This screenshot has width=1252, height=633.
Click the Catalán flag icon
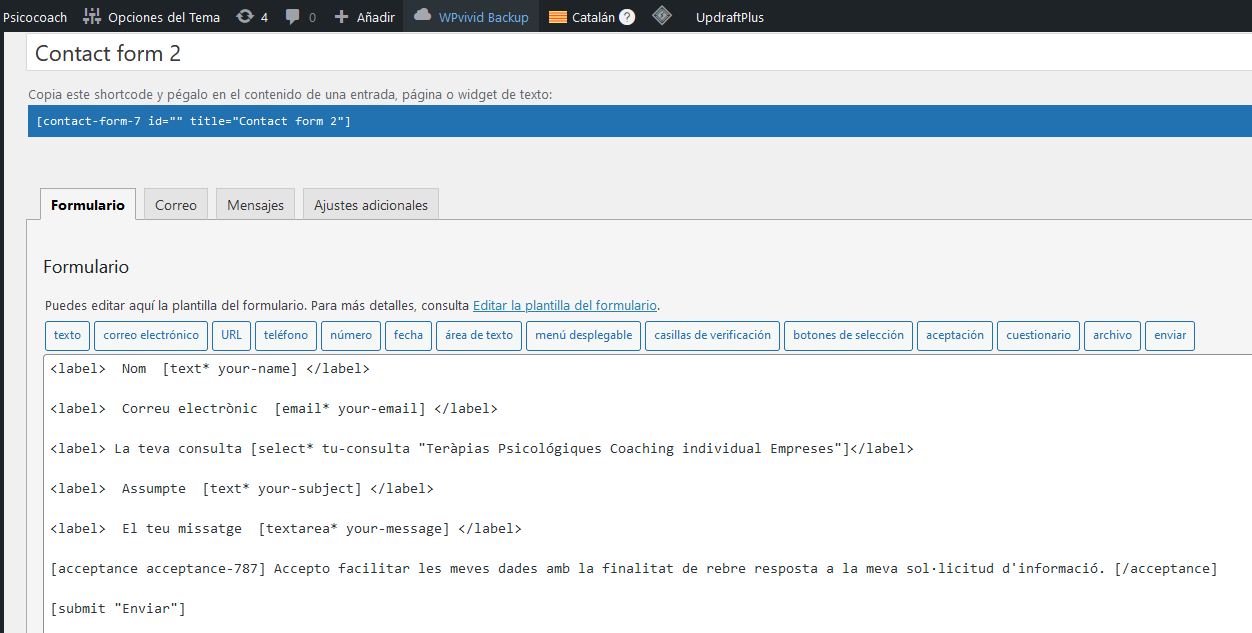(557, 17)
